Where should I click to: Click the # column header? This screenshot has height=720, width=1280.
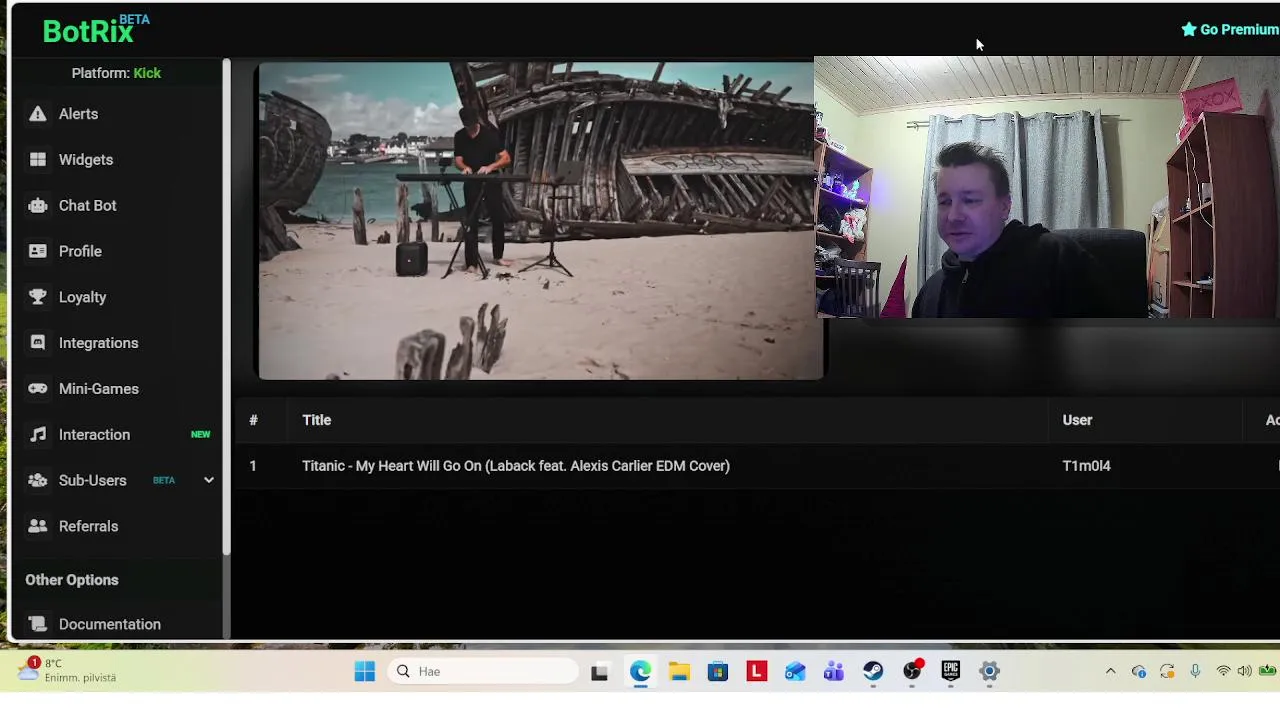[253, 420]
